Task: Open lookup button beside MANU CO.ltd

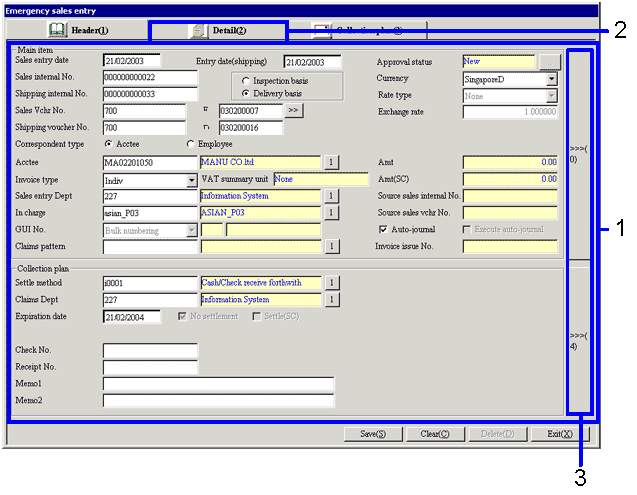Action: pyautogui.click(x=331, y=162)
